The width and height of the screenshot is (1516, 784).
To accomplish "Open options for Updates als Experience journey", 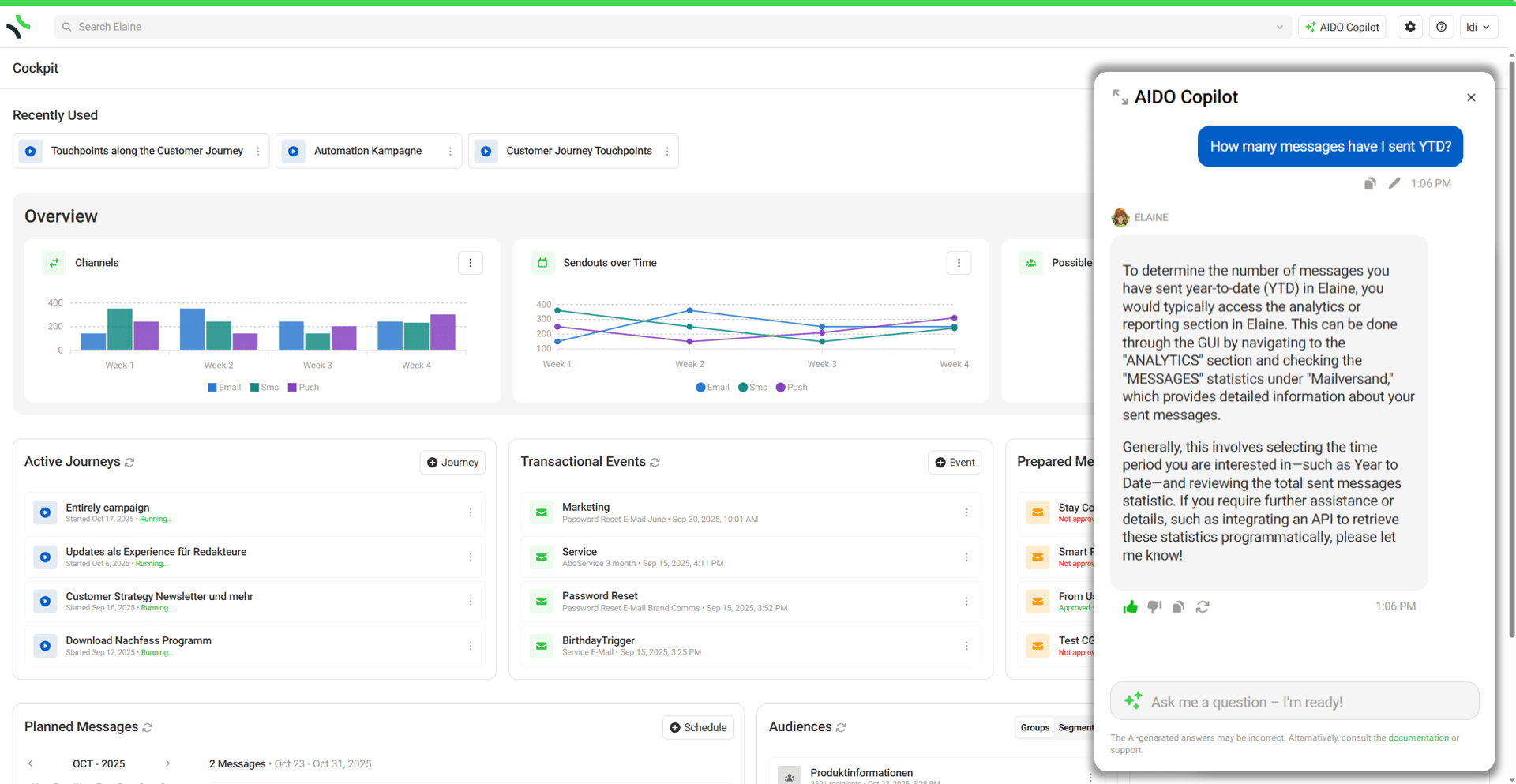I will (x=471, y=557).
